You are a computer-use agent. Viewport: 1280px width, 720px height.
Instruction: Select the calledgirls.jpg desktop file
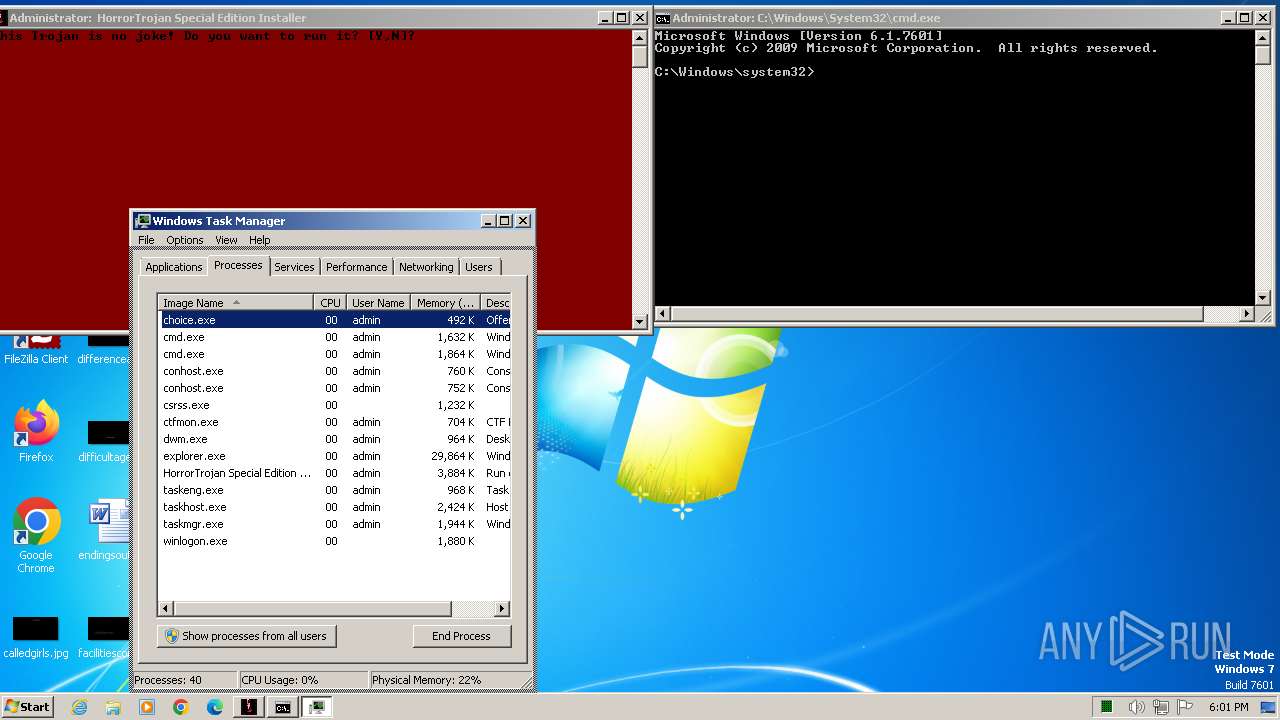pyautogui.click(x=36, y=637)
